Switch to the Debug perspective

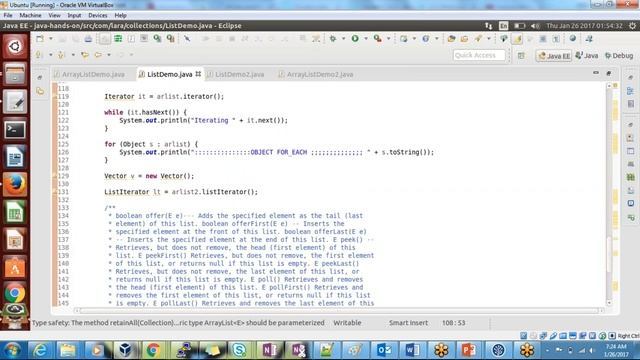click(619, 56)
